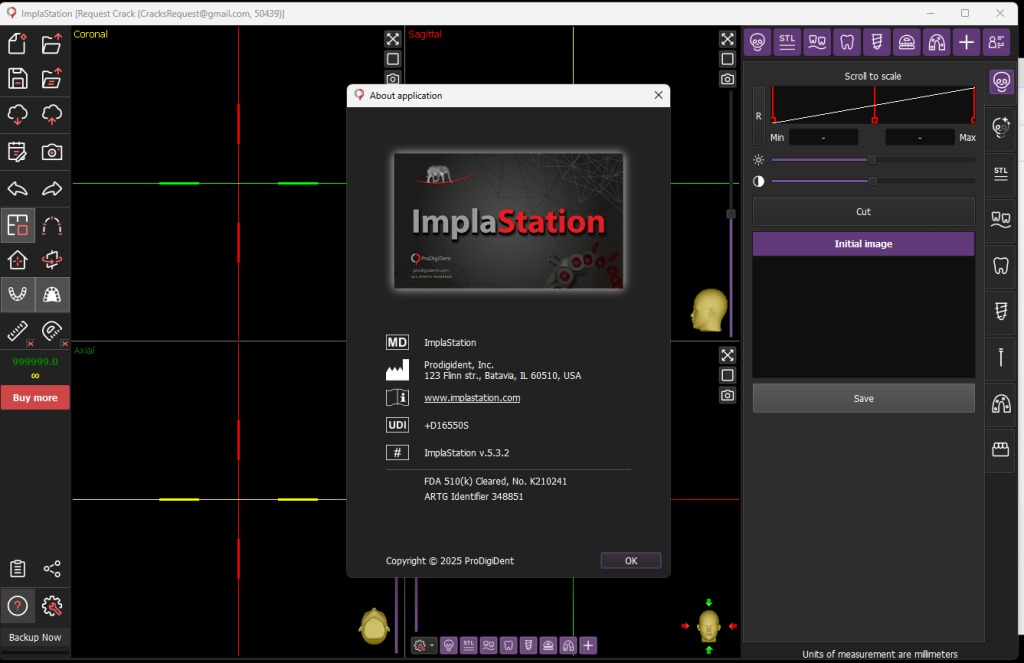Select the ruler measurement tool
The height and width of the screenshot is (663, 1024).
[x=17, y=330]
